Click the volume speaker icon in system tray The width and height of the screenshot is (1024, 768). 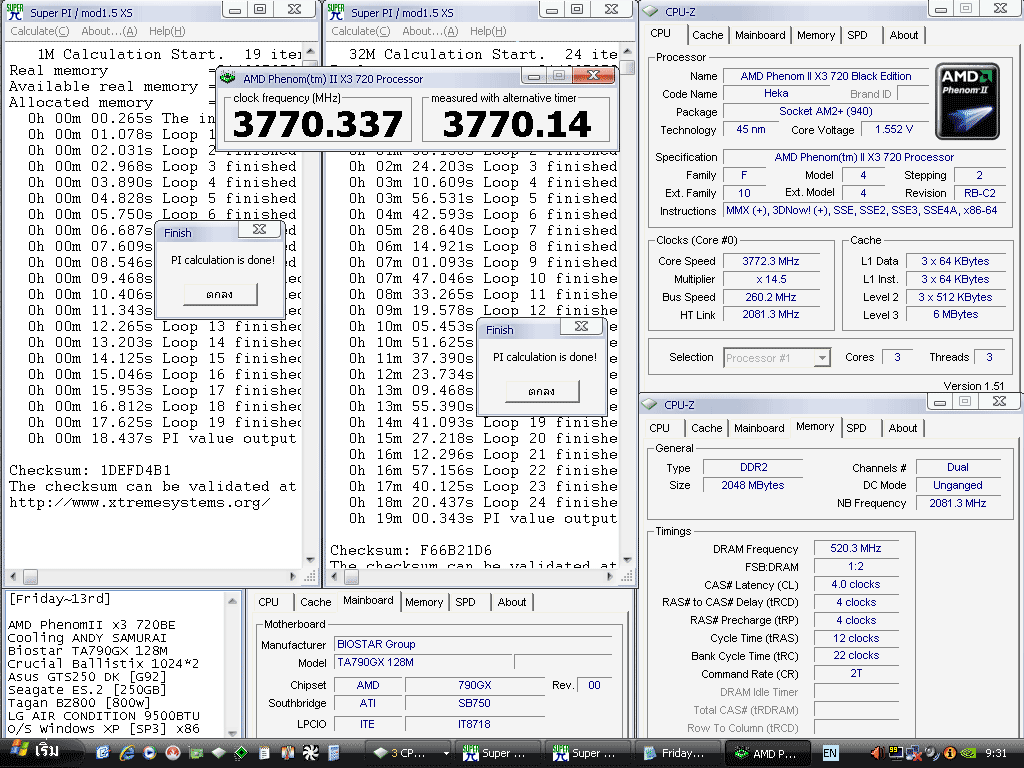pos(877,753)
